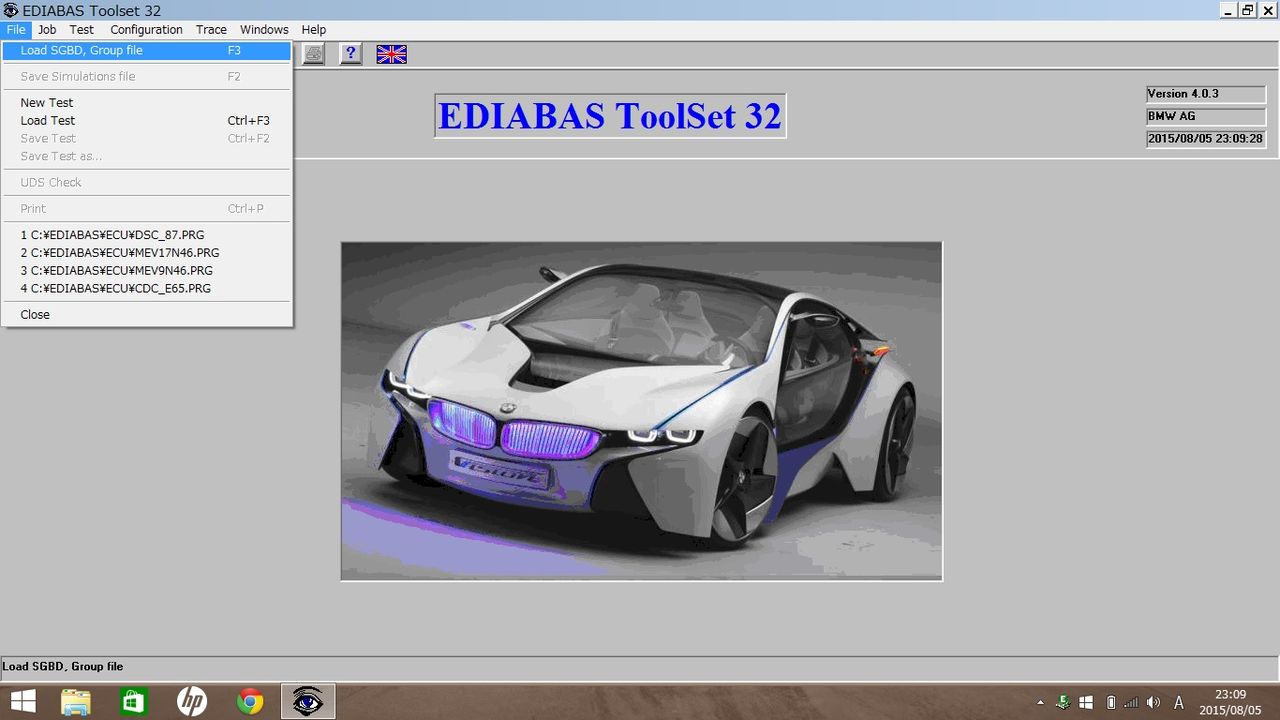Click the British flag language icon
This screenshot has height=720, width=1280.
pyautogui.click(x=391, y=54)
